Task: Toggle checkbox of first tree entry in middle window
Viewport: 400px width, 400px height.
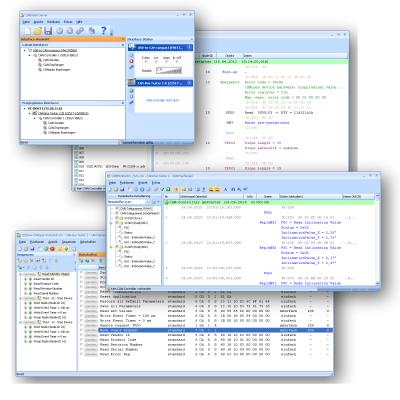Action: [x=117, y=208]
